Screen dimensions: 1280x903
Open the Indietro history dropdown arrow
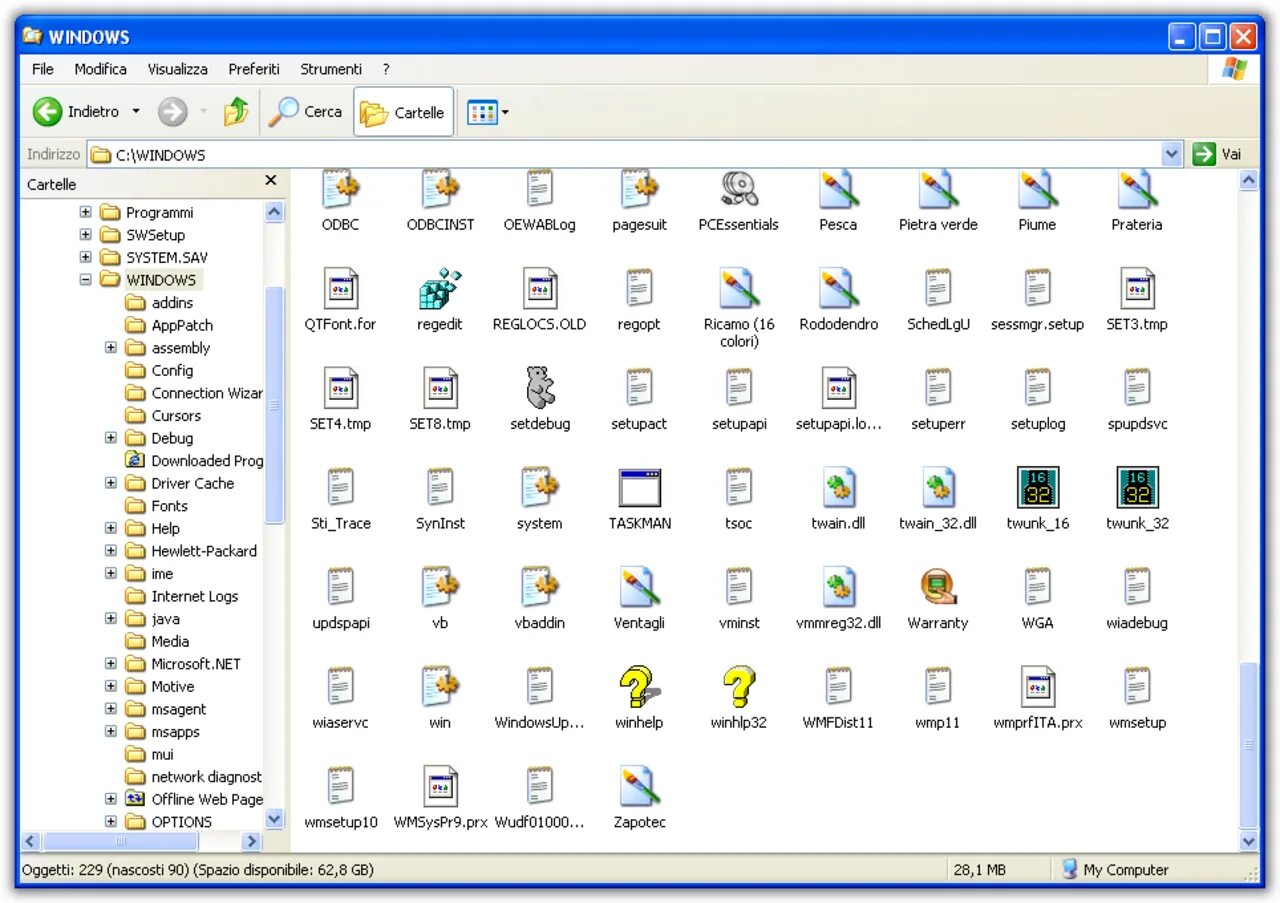click(x=136, y=112)
